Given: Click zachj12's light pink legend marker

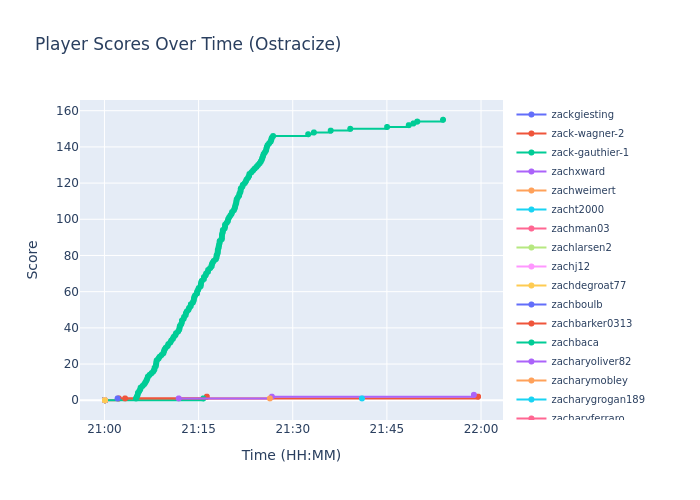Looking at the screenshot, I should tap(531, 267).
